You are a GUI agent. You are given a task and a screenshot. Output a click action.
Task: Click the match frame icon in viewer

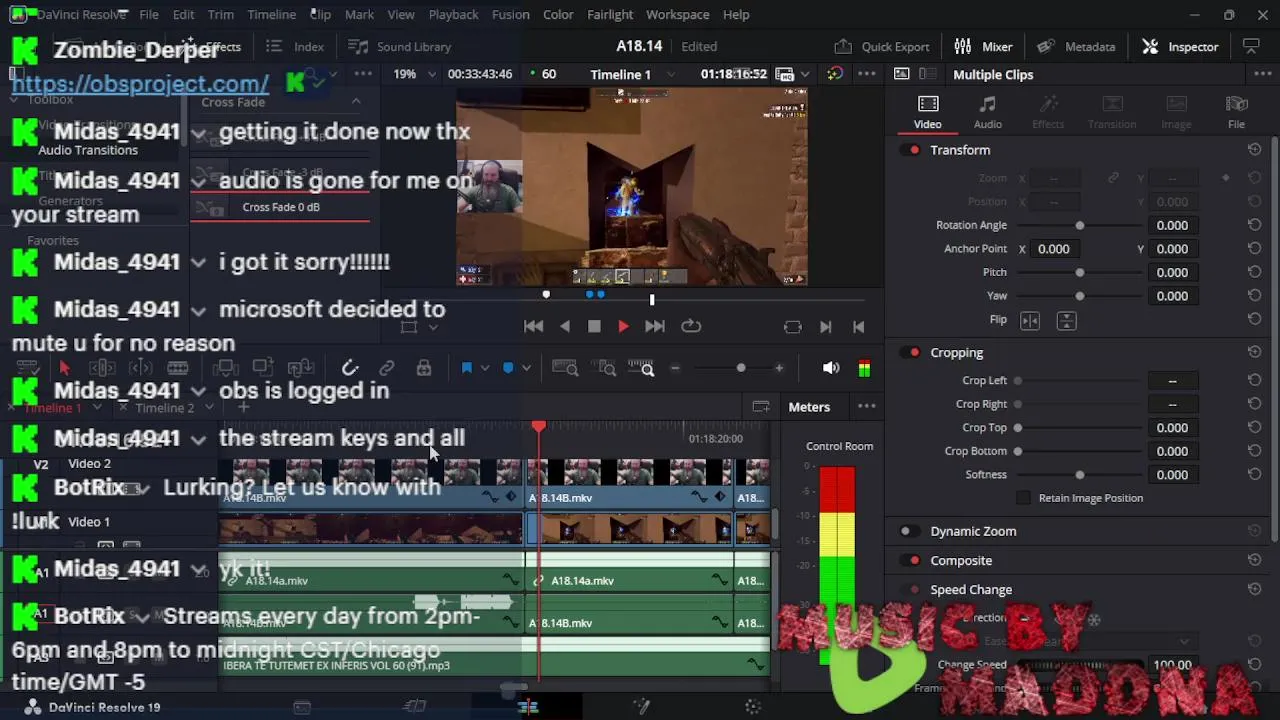(793, 326)
